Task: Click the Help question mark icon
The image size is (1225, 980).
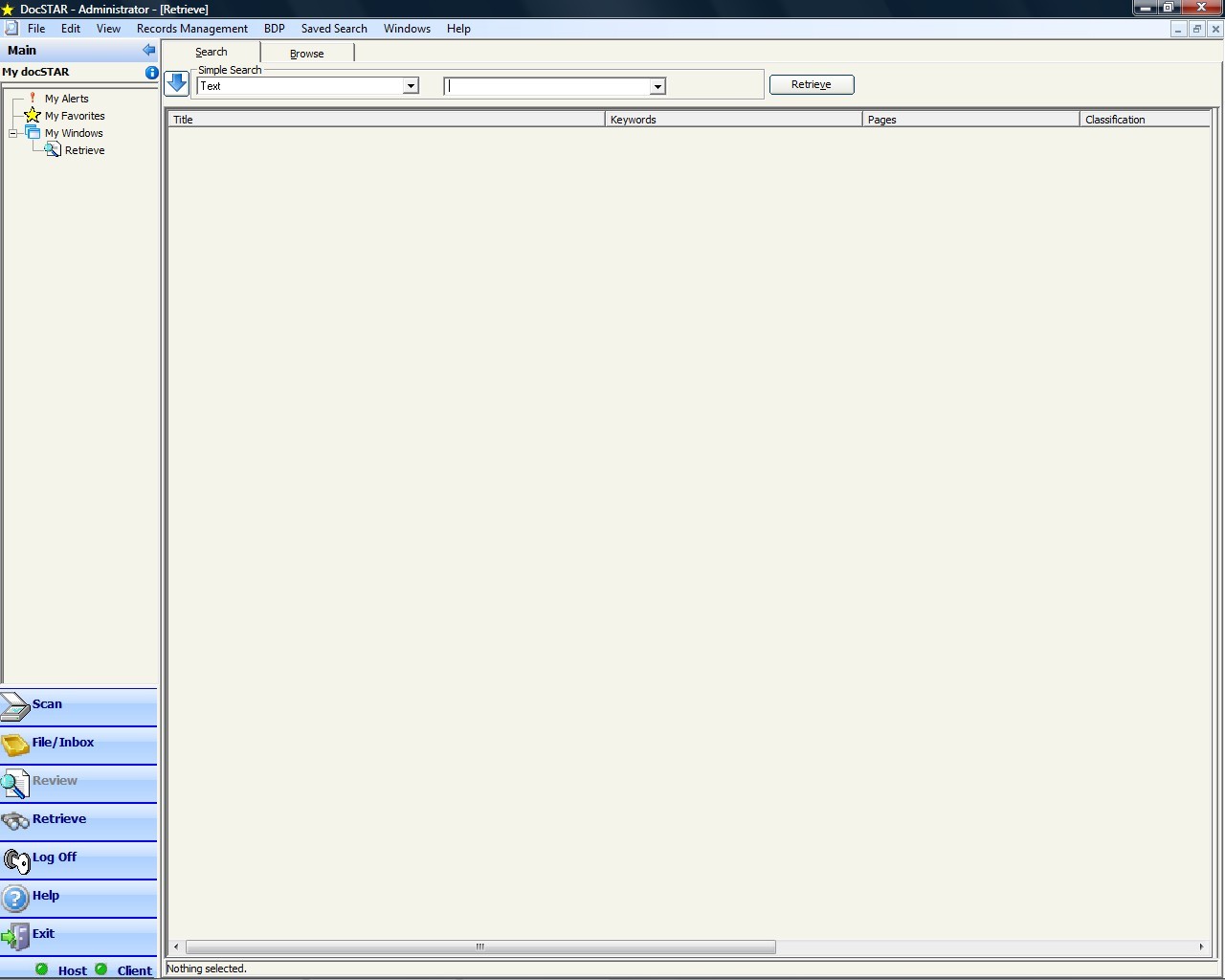Action: click(15, 898)
